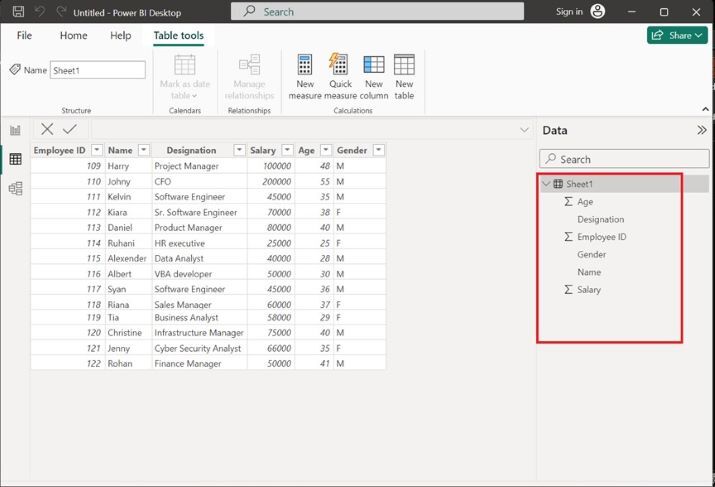Click the Sign in link

point(569,11)
